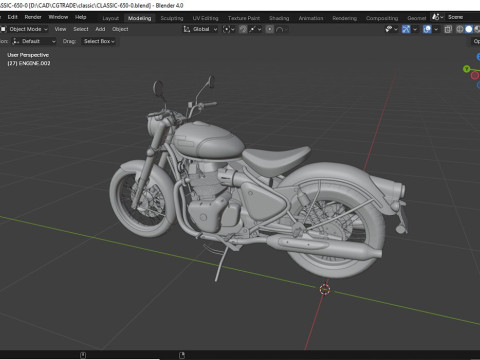Click the red X axis gizmo handle
Image resolution: width=480 pixels, height=360 pixels.
click(475, 75)
